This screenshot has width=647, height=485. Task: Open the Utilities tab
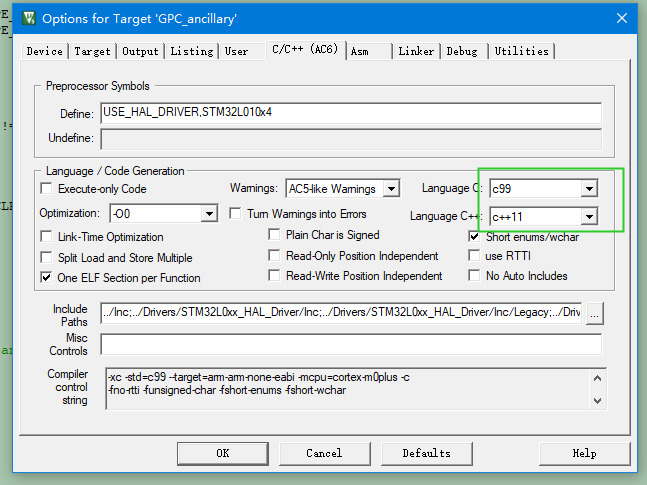click(522, 51)
